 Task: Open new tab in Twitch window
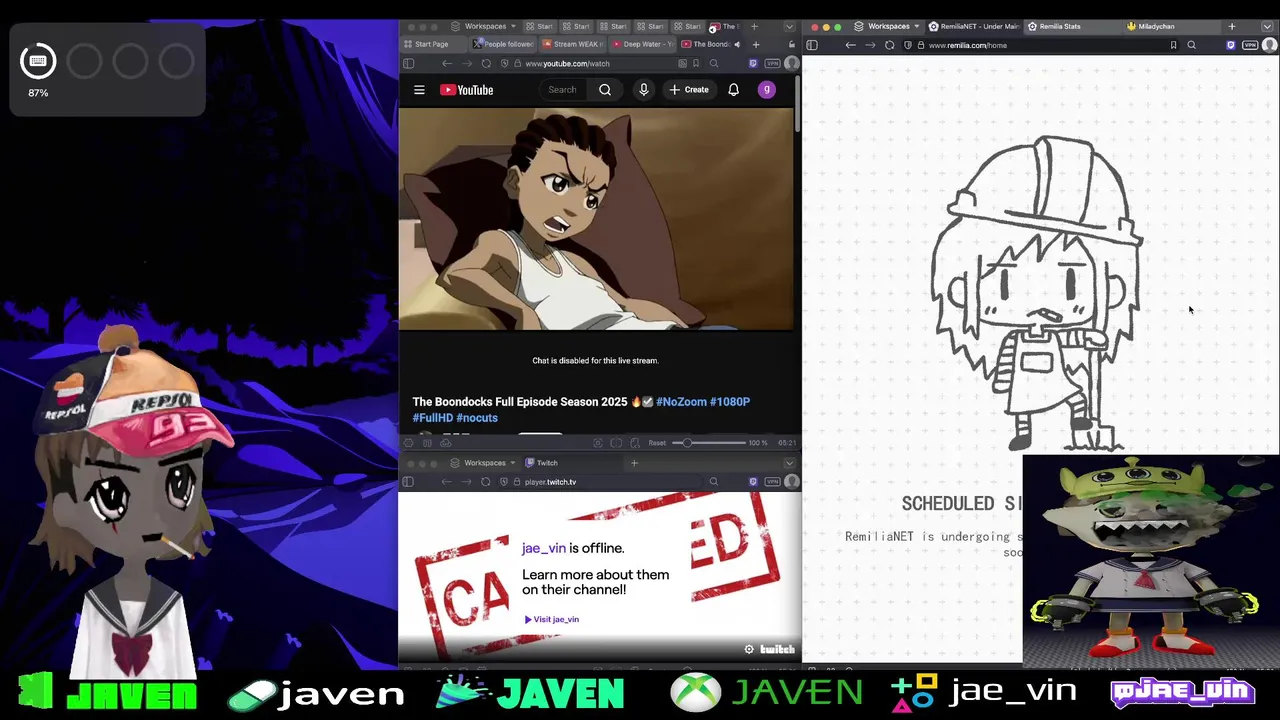click(634, 463)
